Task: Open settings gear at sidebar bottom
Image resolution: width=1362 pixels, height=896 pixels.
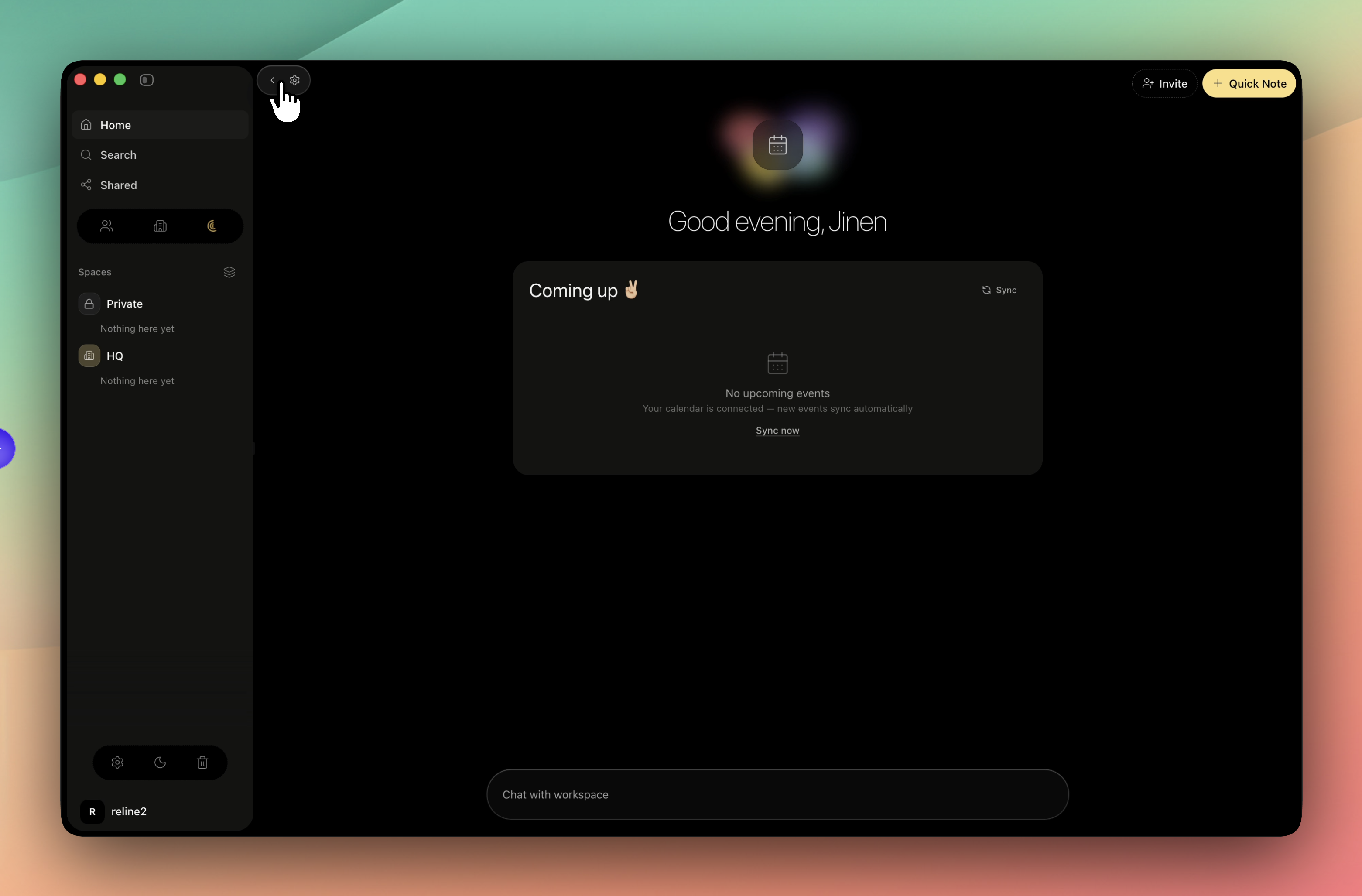Action: point(117,762)
